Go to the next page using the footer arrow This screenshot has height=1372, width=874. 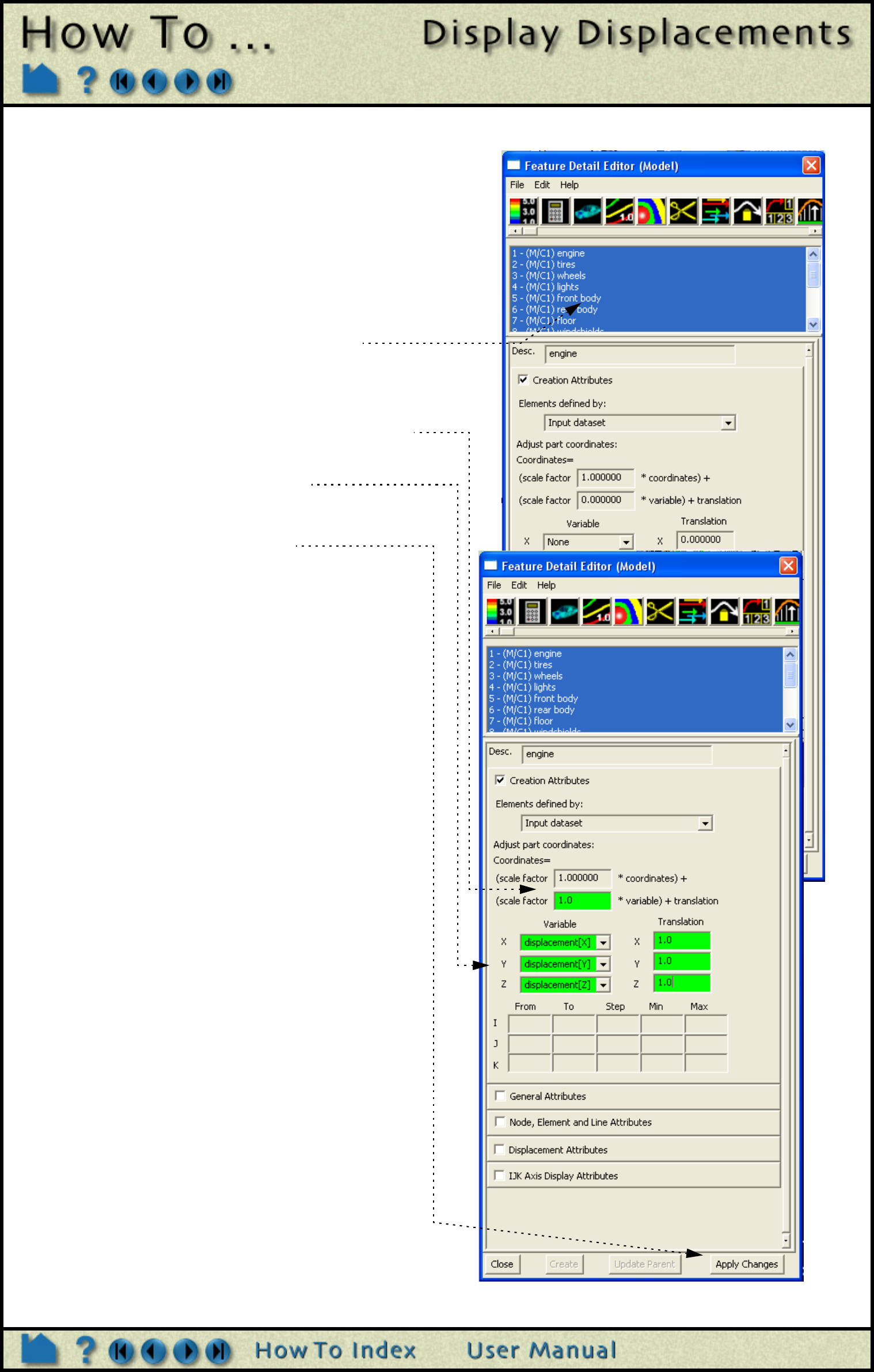point(185,1351)
